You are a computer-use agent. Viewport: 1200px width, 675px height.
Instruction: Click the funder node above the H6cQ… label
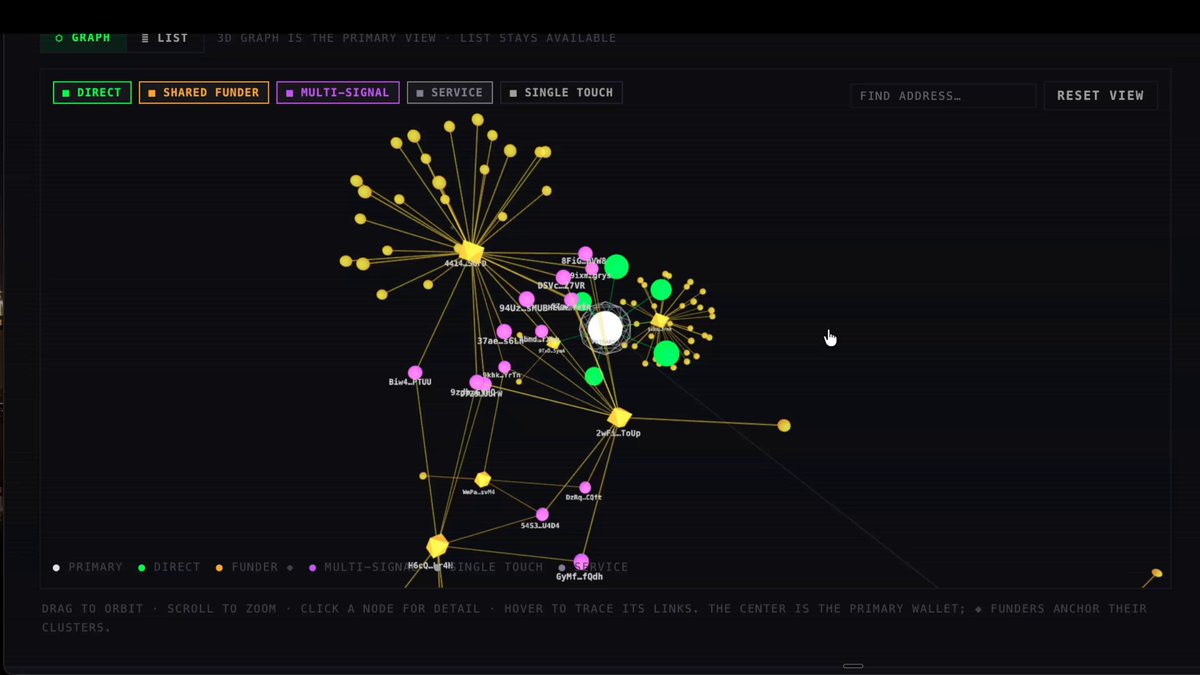tap(437, 546)
